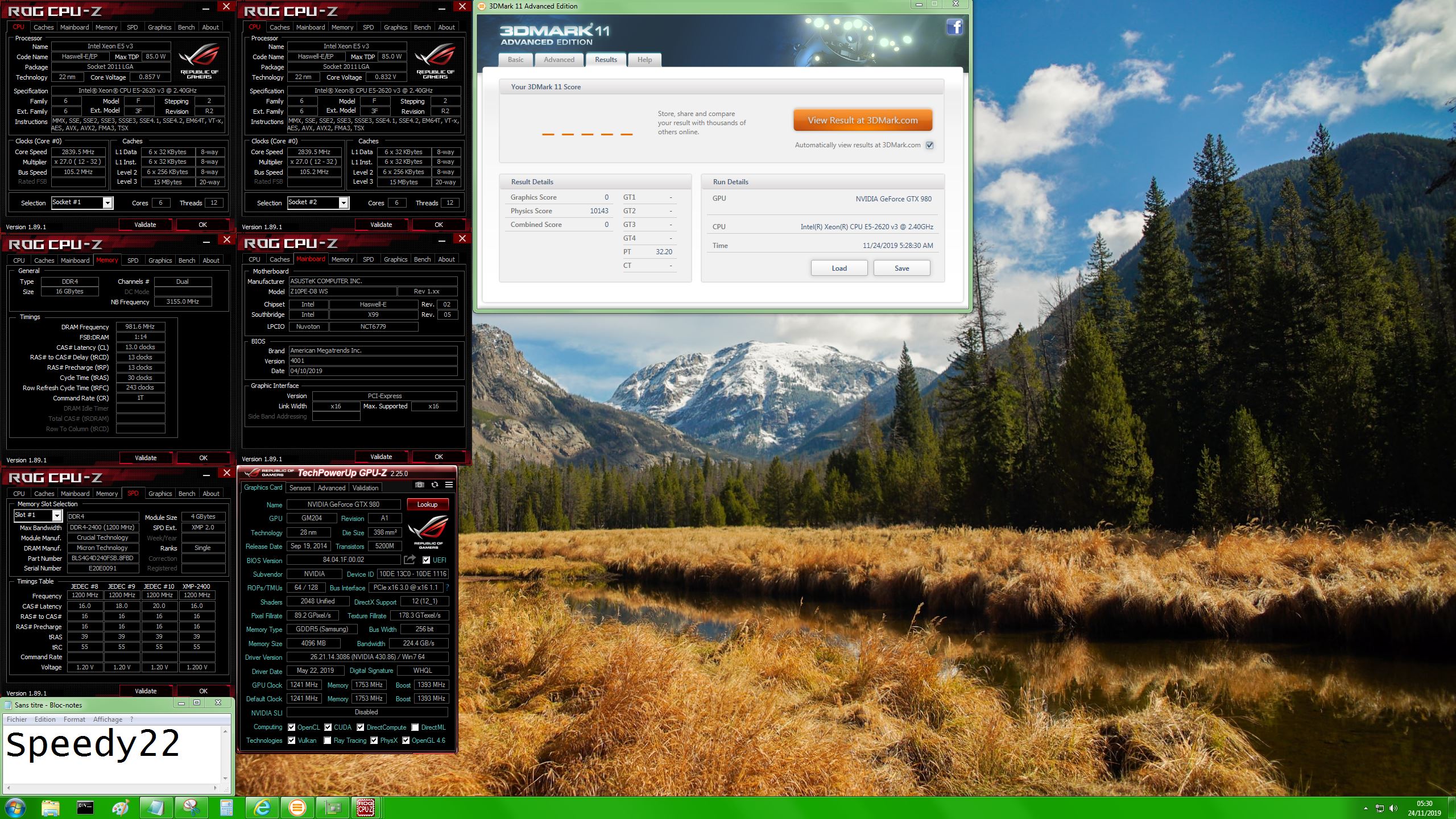The height and width of the screenshot is (819, 1456).
Task: Click View Result at 3DMark.com button
Action: (x=863, y=121)
